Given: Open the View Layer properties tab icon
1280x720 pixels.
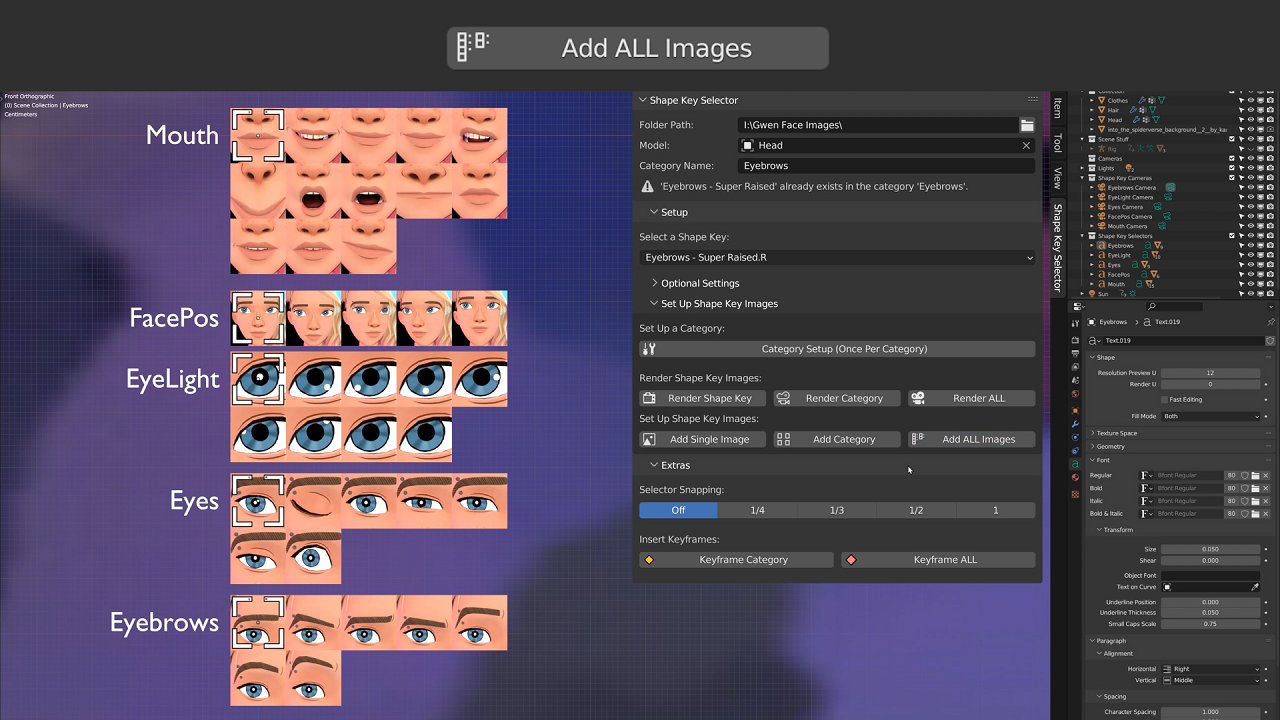Looking at the screenshot, I should (x=1075, y=367).
